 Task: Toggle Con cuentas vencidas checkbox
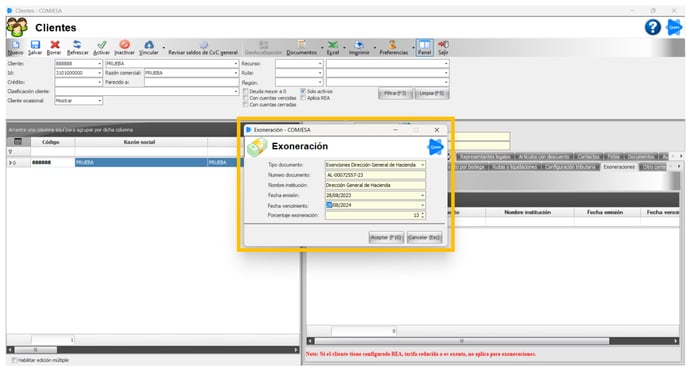(246, 98)
